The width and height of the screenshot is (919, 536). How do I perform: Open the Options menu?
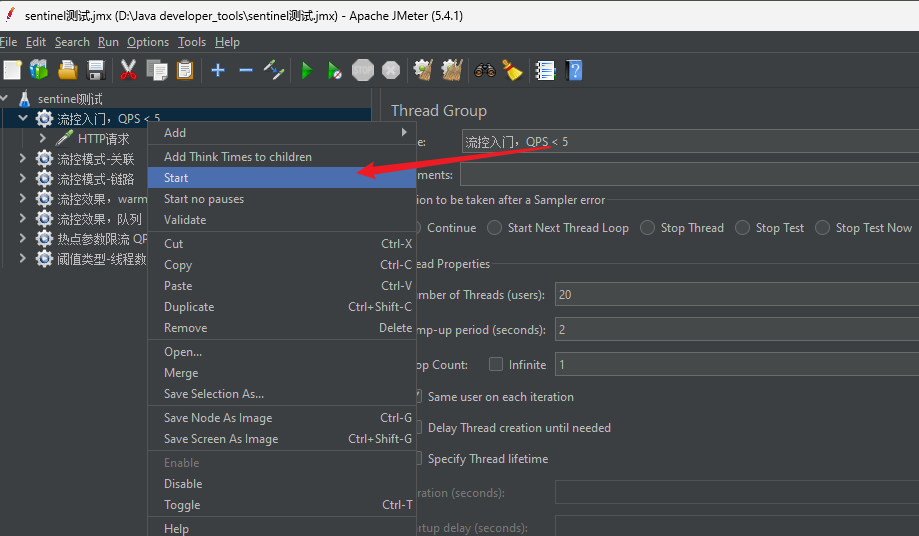coord(148,42)
